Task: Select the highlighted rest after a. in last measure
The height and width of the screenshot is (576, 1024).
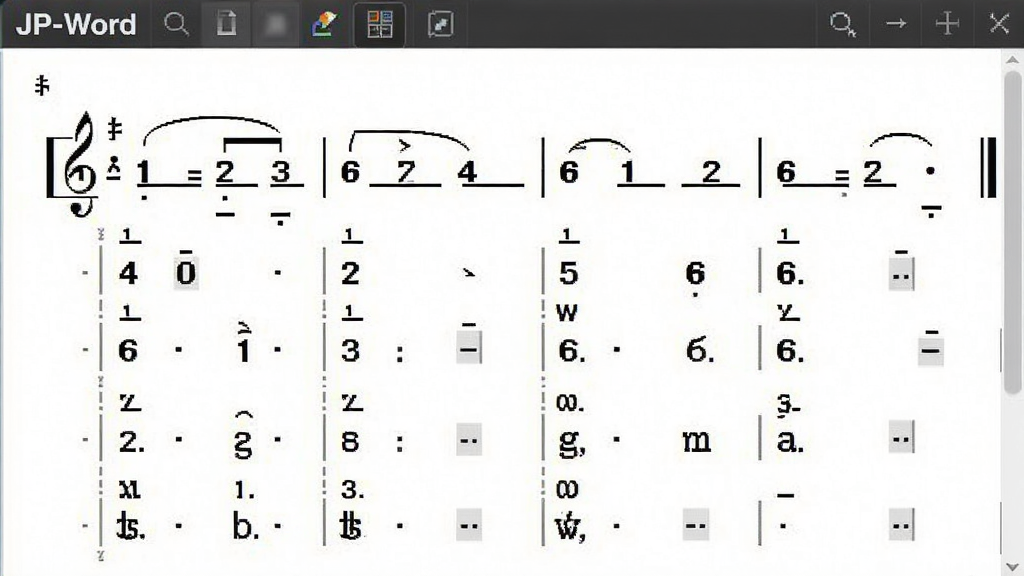Action: pyautogui.click(x=901, y=438)
